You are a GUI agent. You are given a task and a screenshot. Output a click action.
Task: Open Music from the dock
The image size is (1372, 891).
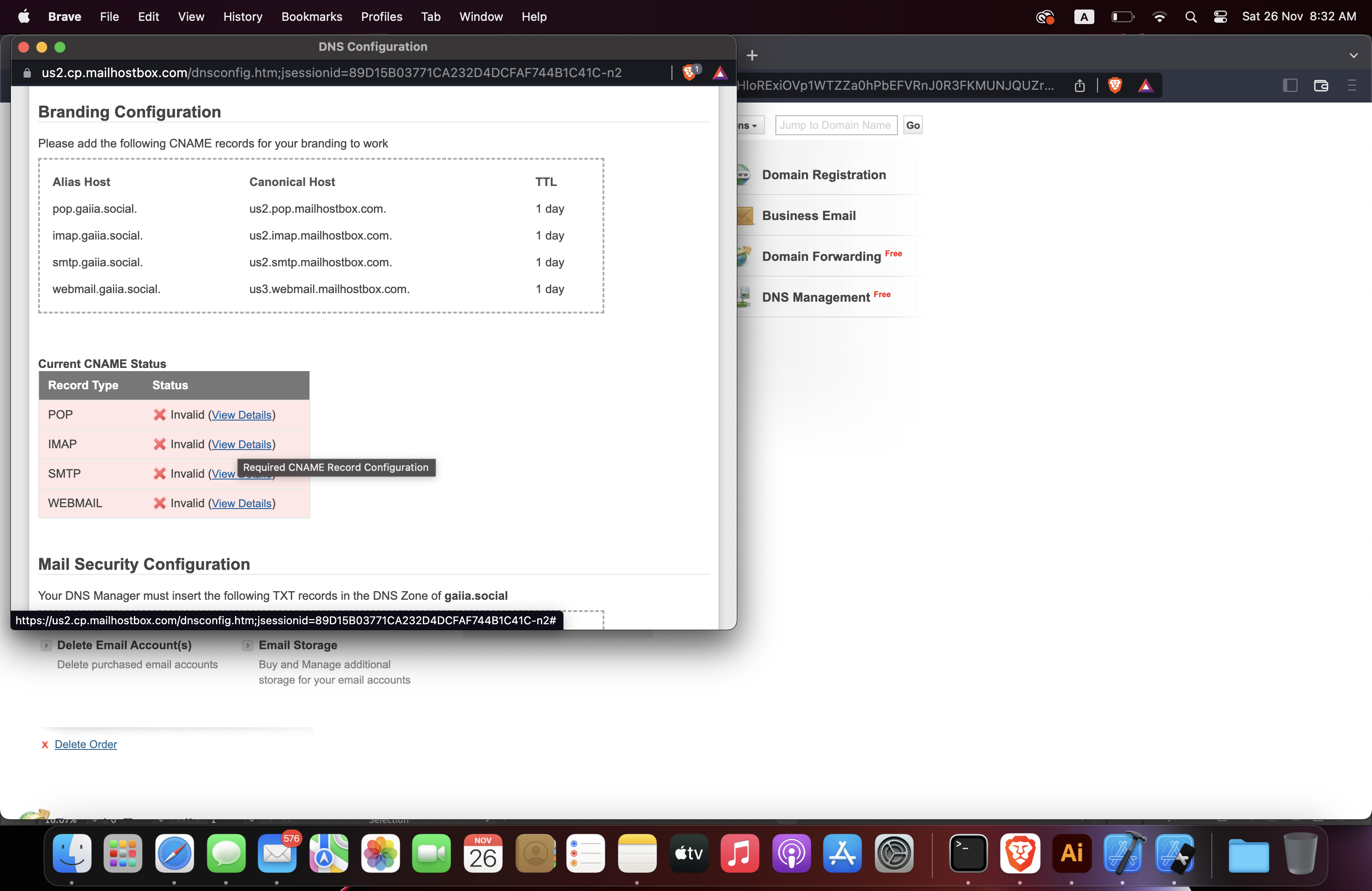point(740,853)
